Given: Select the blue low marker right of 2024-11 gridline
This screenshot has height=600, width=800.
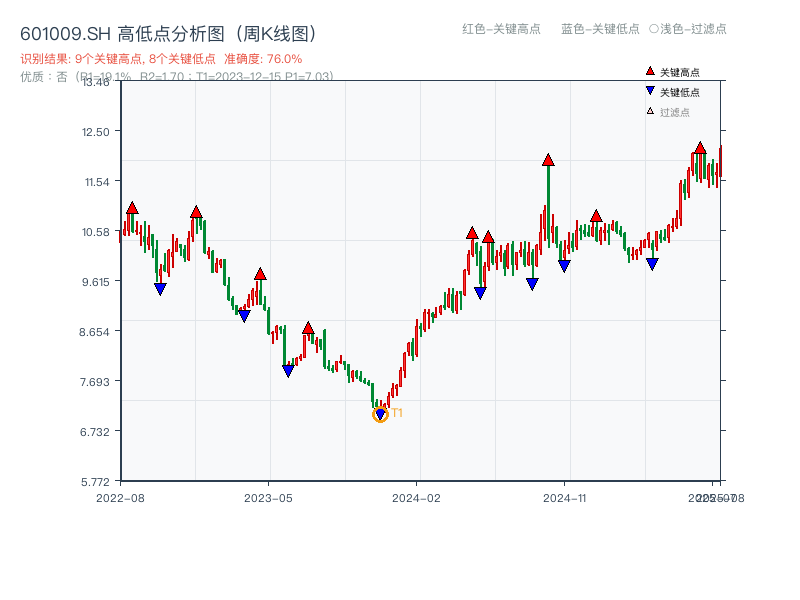Looking at the screenshot, I should tap(564, 266).
